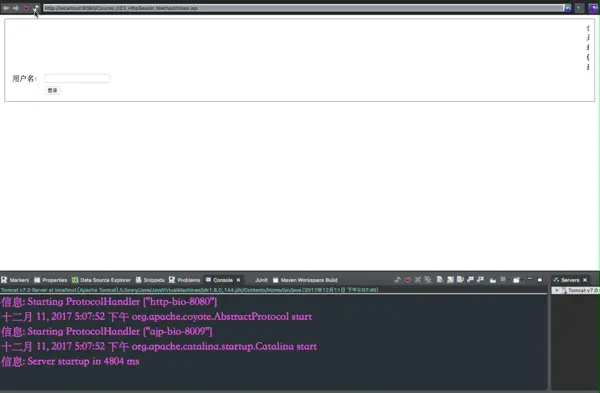Click the localhost:8080 URL address field
This screenshot has width=600, height=393.
(303, 8)
